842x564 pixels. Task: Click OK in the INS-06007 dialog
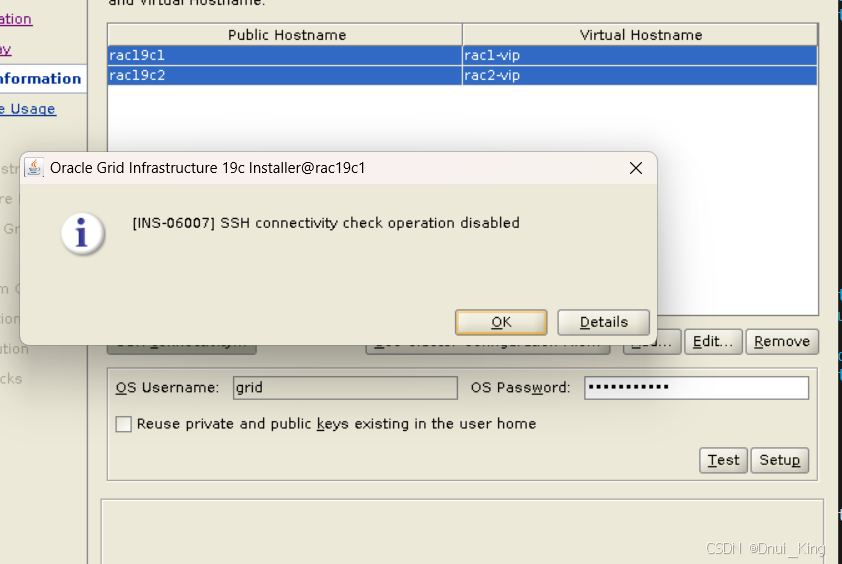point(501,322)
